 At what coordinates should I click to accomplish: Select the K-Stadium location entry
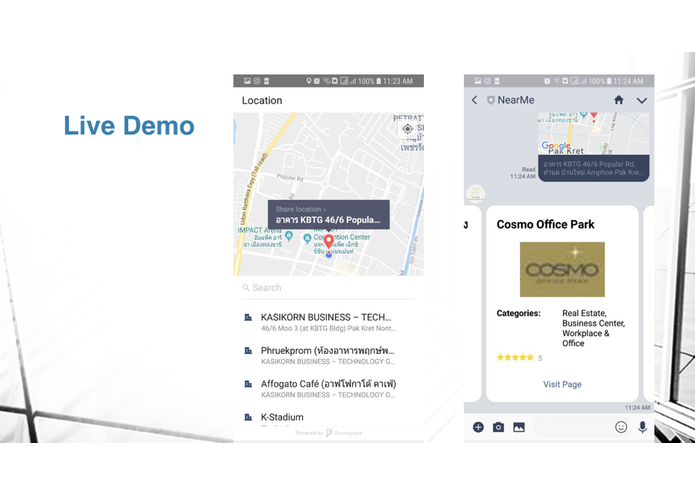tap(328, 417)
